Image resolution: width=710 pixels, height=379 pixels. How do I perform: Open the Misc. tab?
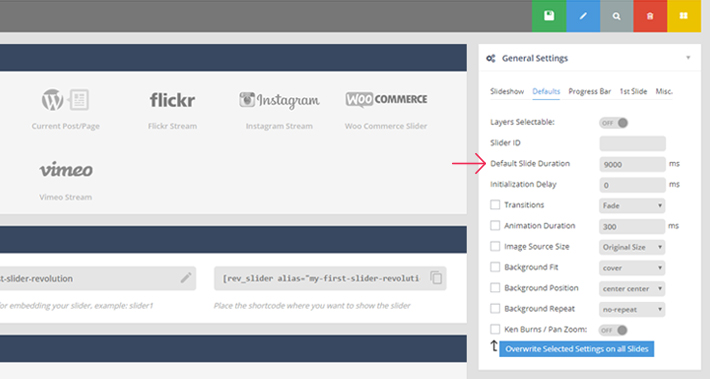point(664,91)
